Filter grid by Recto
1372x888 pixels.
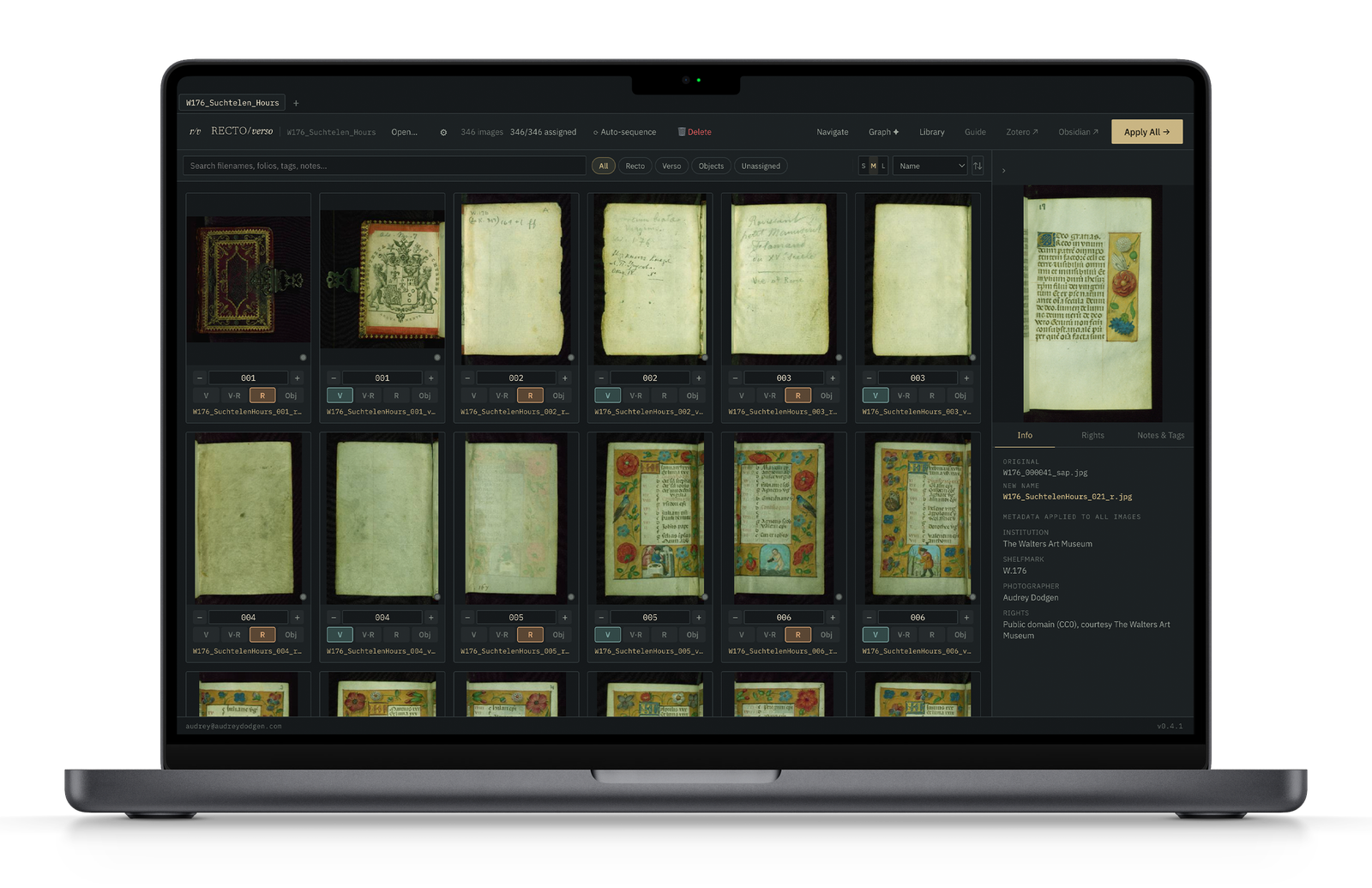[635, 166]
